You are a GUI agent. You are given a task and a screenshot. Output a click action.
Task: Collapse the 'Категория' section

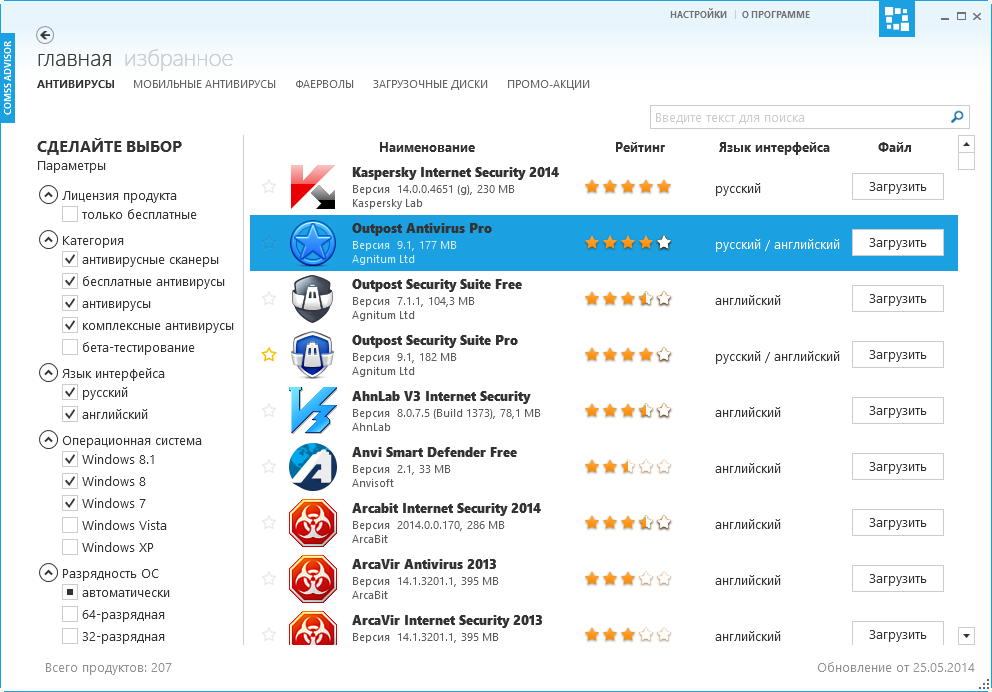(48, 240)
